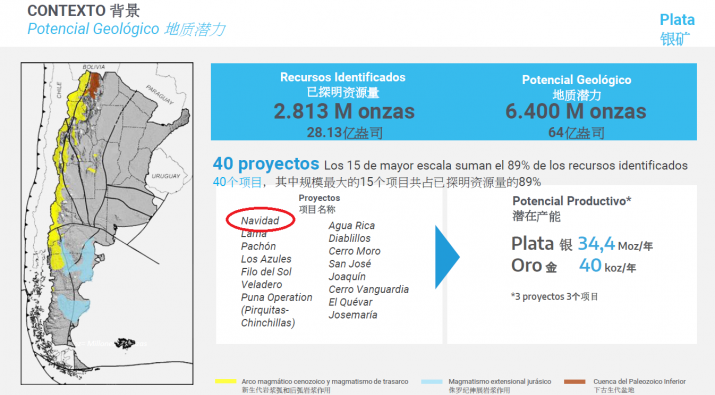Click the Filo del Sol project
The image size is (715, 395).
pyautogui.click(x=266, y=272)
